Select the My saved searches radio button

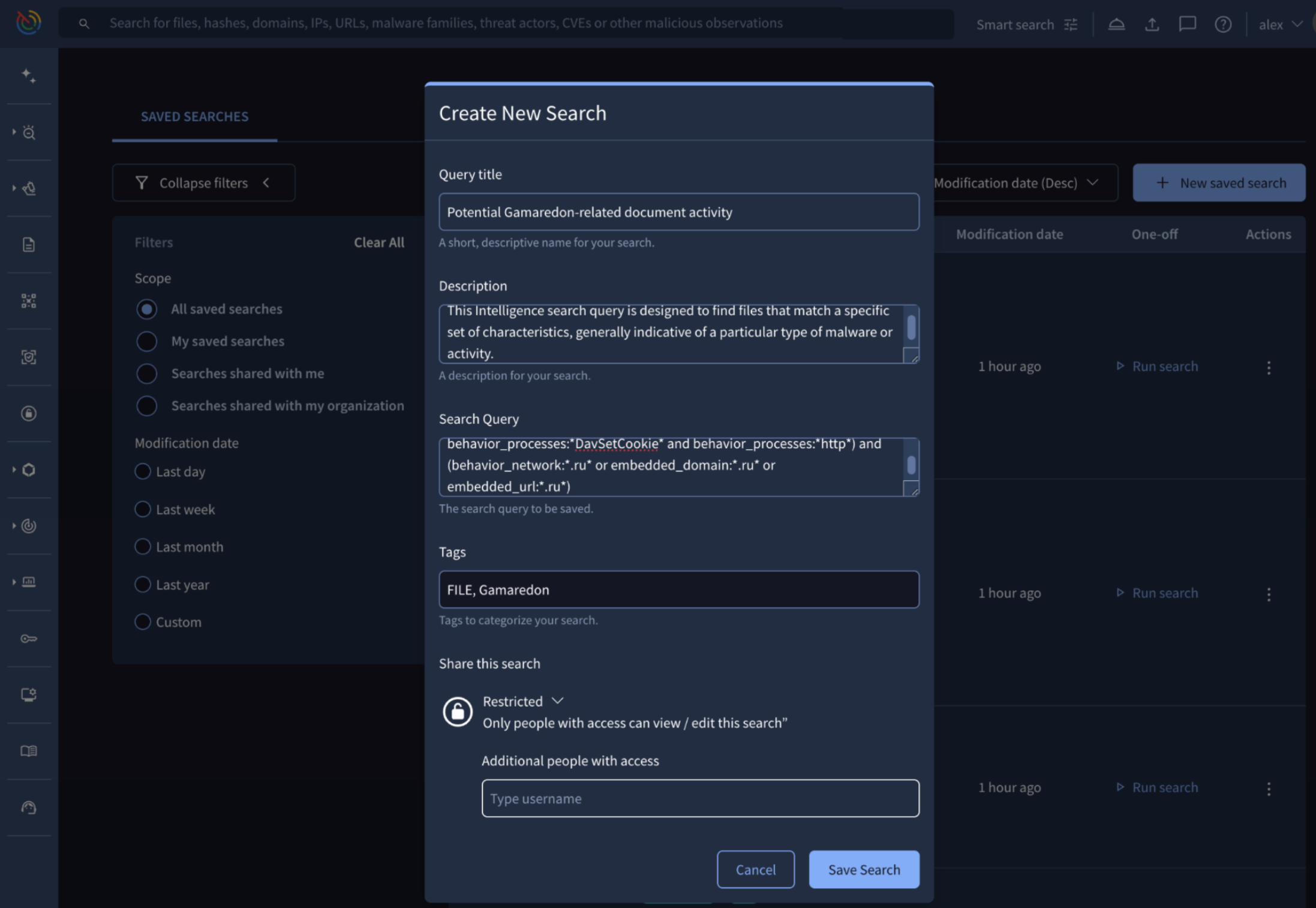coord(146,341)
